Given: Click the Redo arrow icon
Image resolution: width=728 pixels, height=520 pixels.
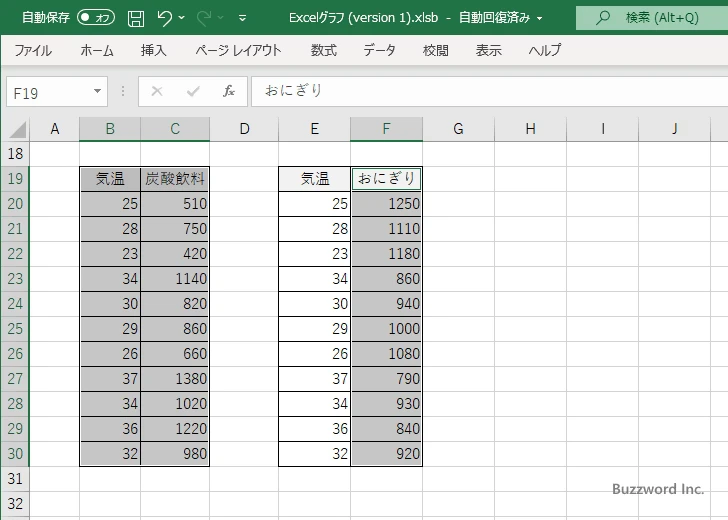Looking at the screenshot, I should [203, 18].
